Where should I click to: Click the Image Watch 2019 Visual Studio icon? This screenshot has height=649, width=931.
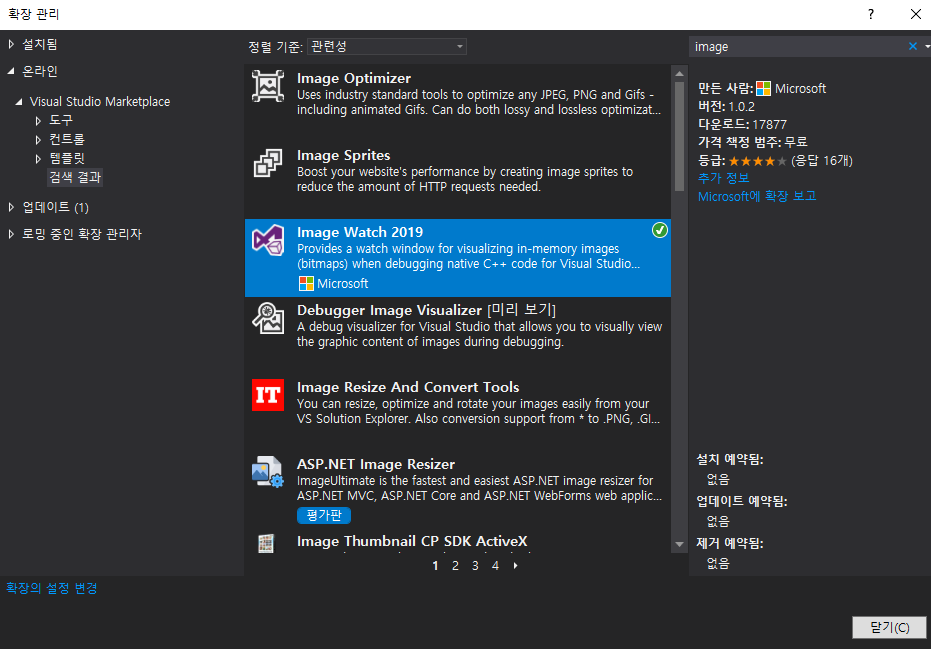click(x=268, y=240)
